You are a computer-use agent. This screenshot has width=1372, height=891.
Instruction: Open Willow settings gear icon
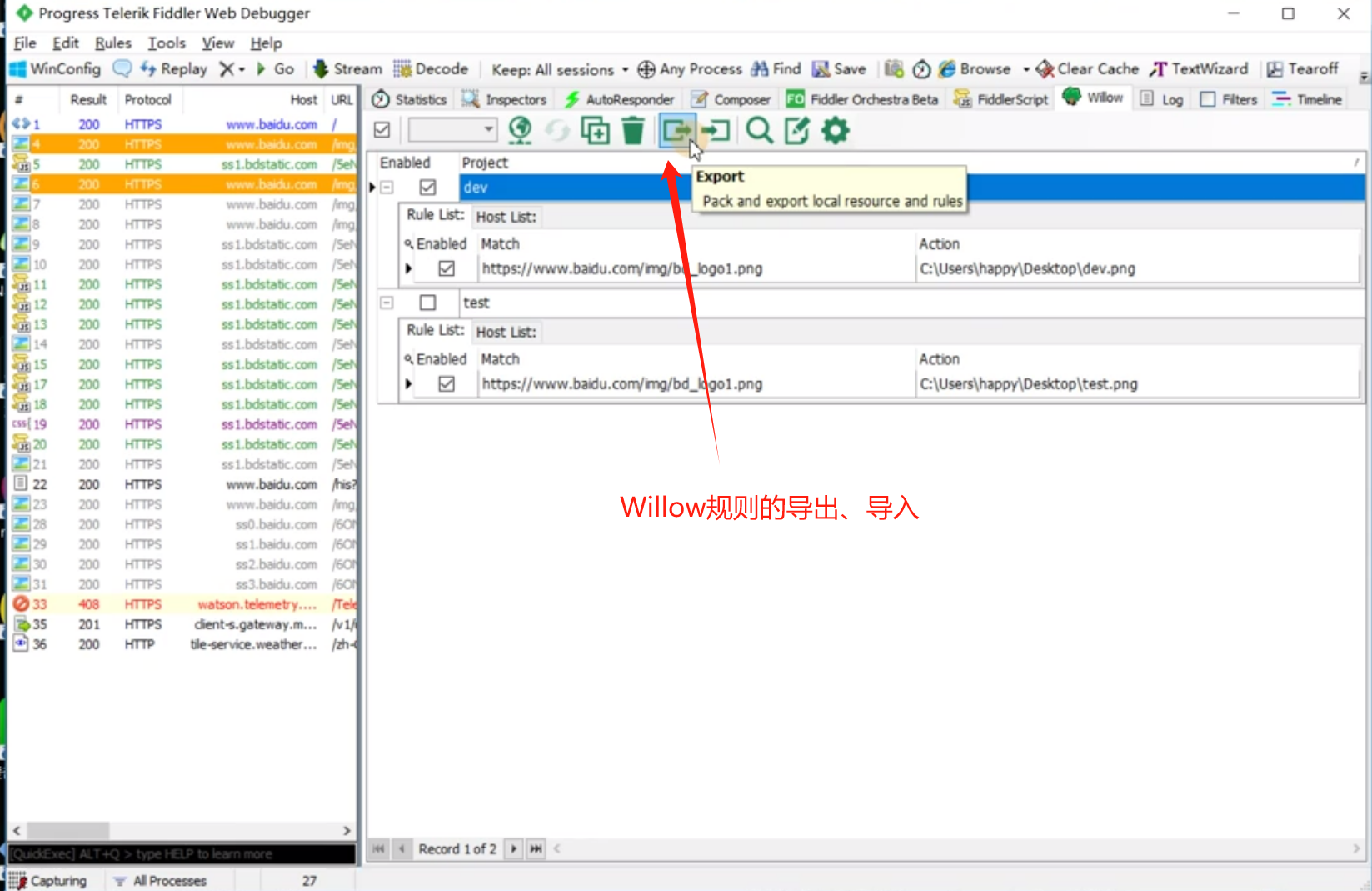point(835,131)
